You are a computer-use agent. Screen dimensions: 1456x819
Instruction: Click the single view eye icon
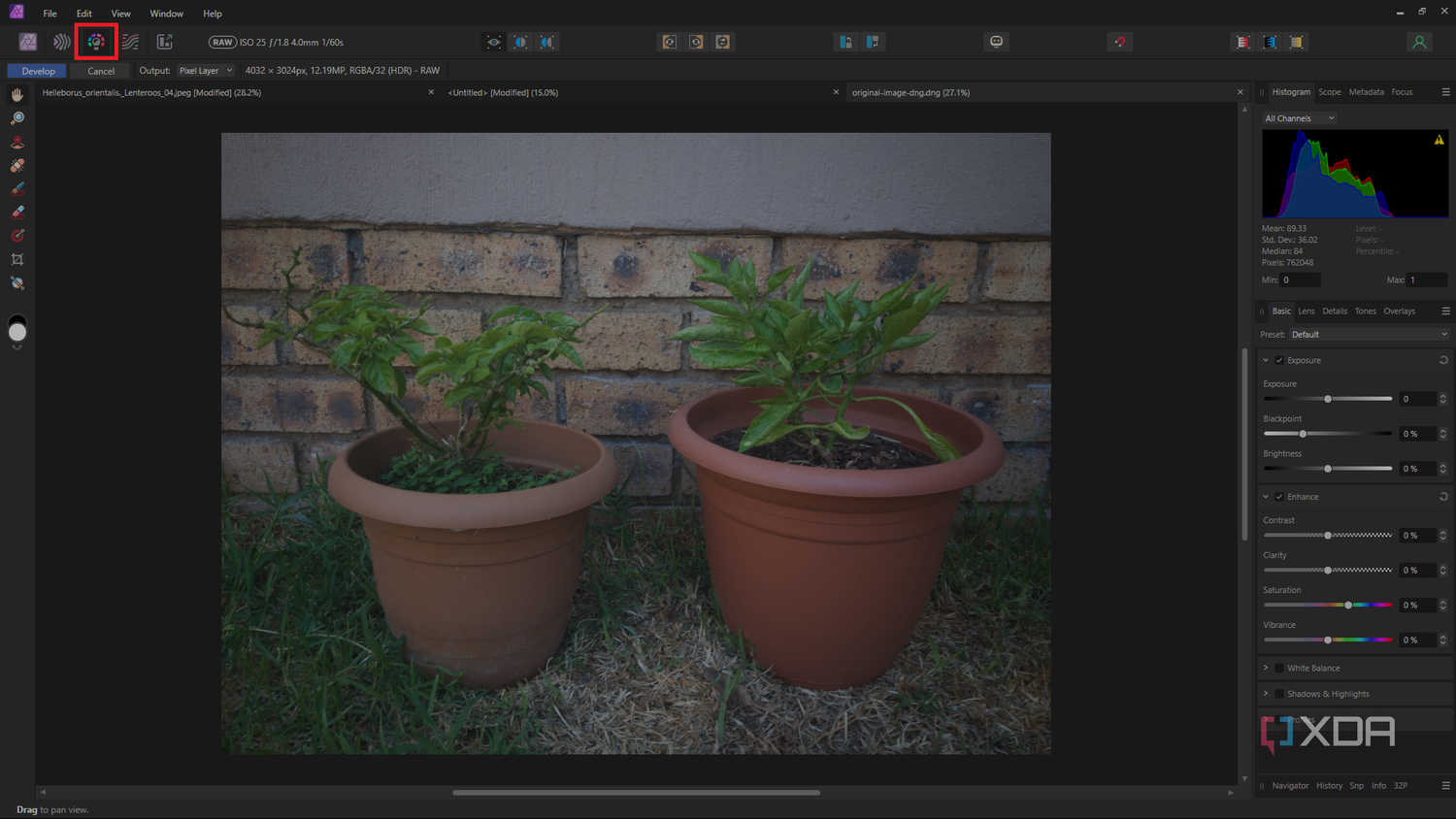coord(494,42)
